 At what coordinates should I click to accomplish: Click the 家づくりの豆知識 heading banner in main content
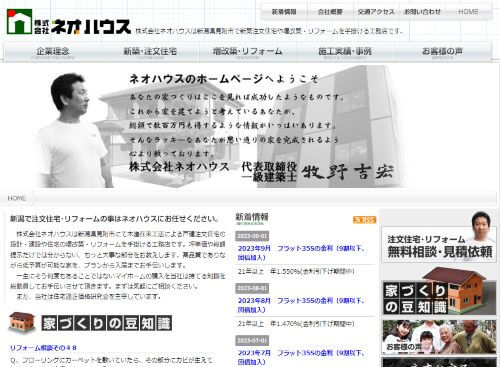(x=107, y=323)
